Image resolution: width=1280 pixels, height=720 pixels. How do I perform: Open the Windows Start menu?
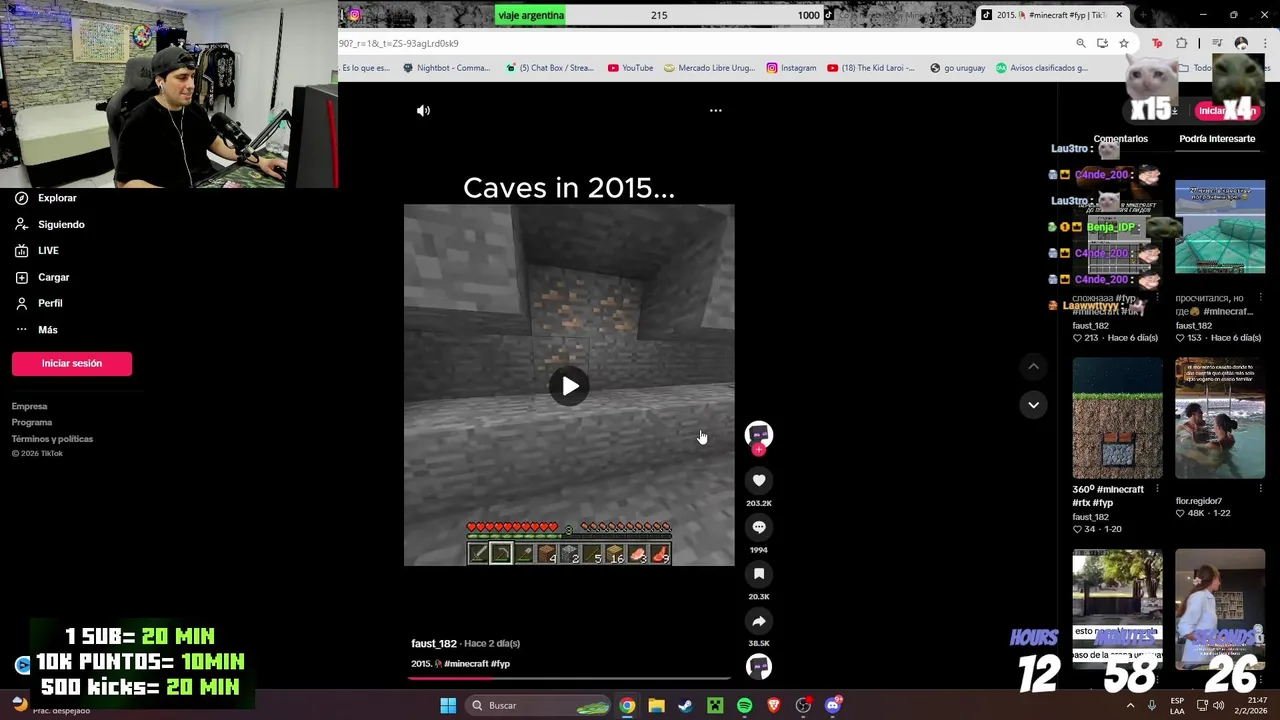click(x=448, y=706)
